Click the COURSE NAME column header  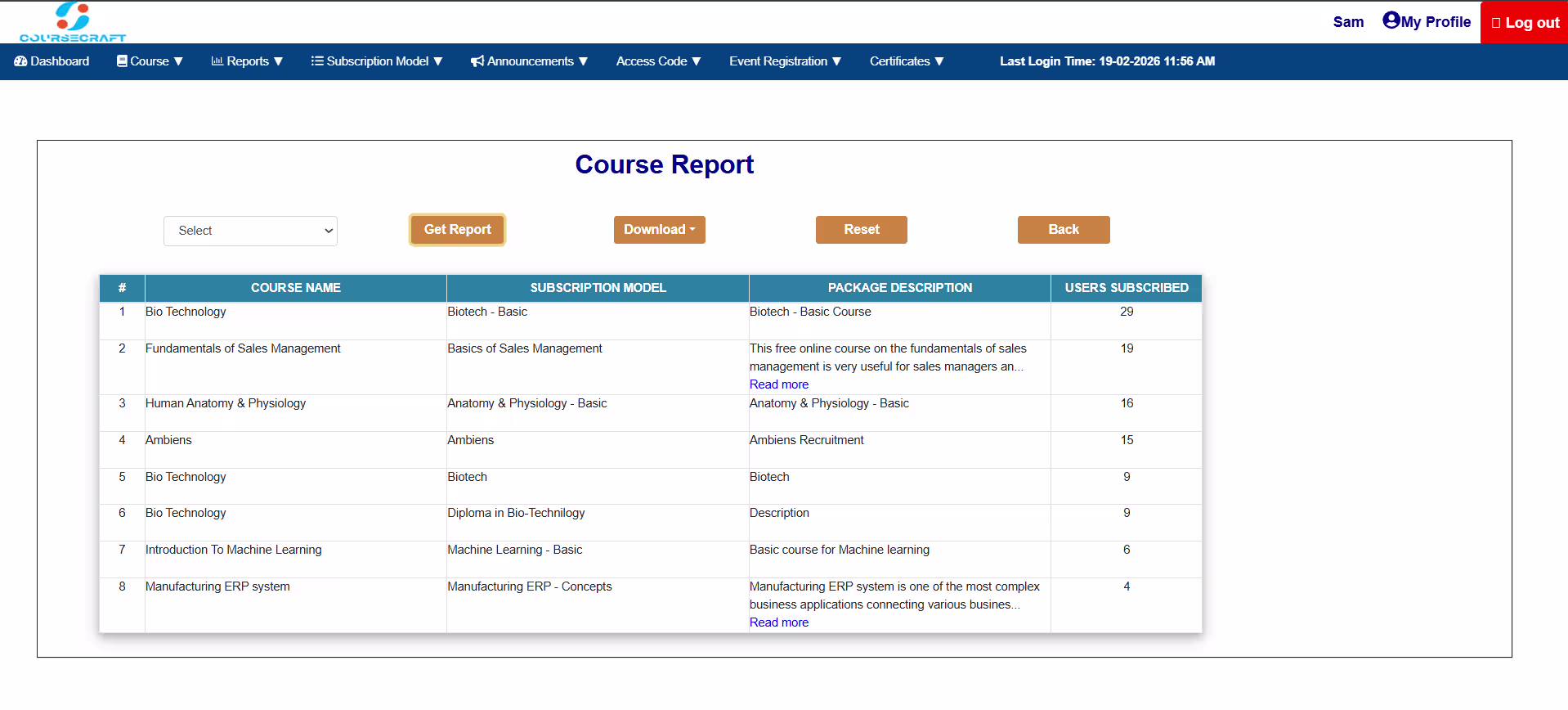[296, 288]
